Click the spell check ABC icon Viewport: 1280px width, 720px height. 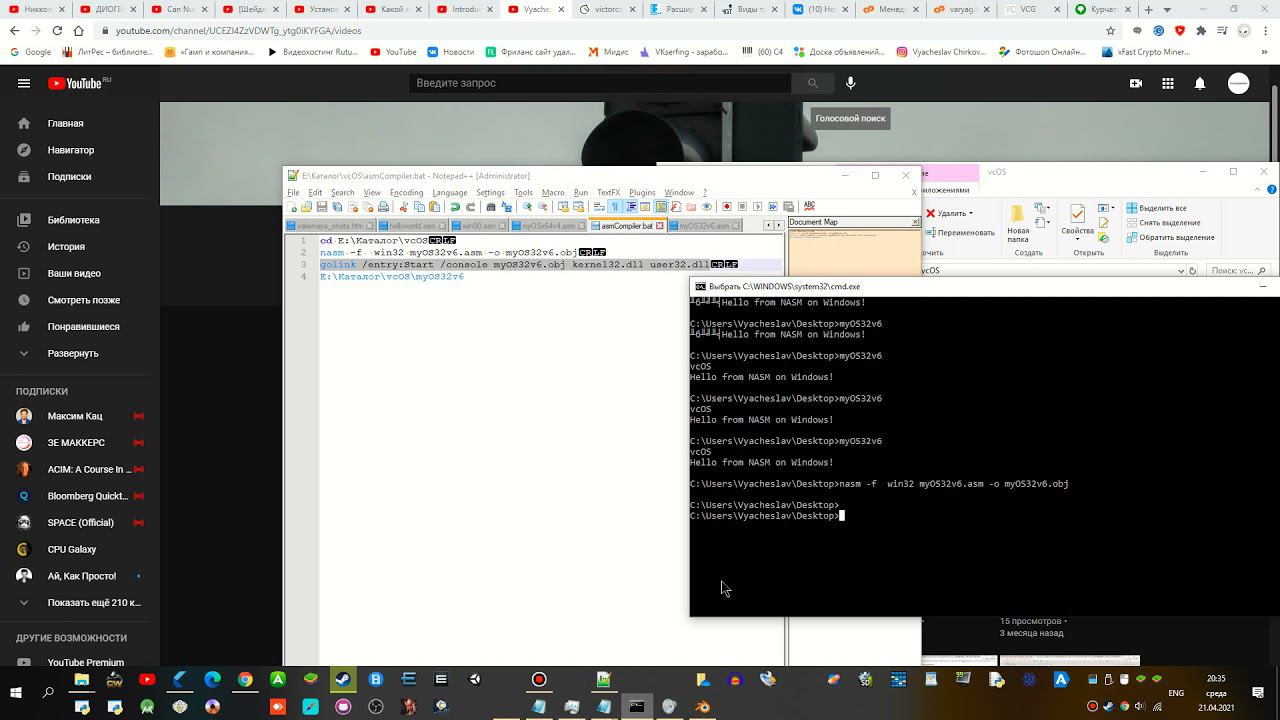click(x=809, y=206)
